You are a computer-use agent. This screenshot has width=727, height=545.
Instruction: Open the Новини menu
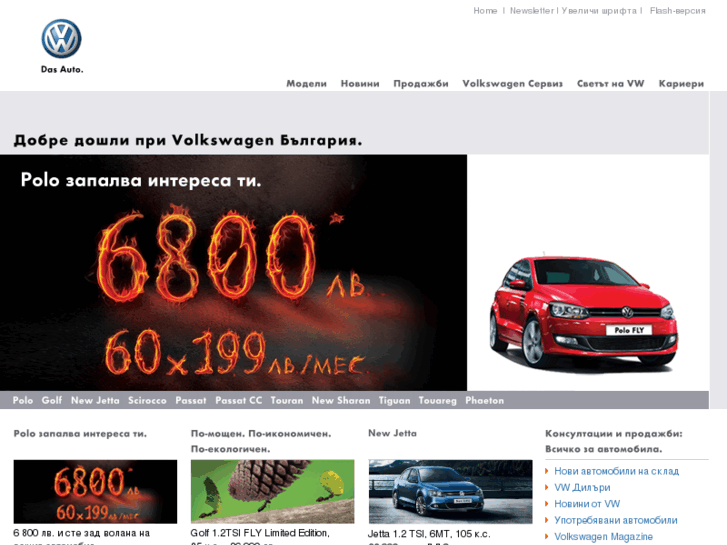click(360, 83)
